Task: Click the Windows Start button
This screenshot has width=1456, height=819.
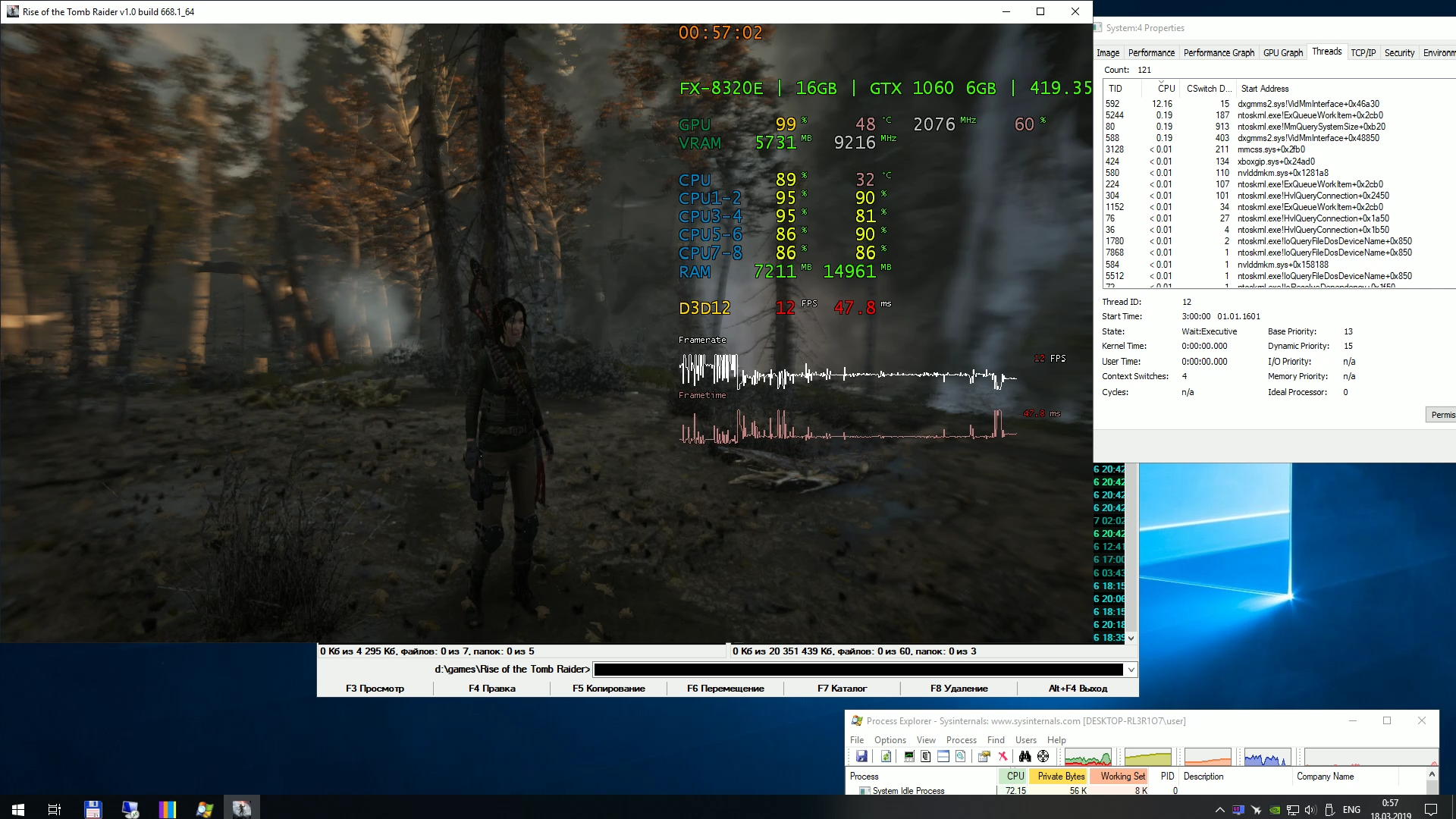Action: tap(18, 809)
